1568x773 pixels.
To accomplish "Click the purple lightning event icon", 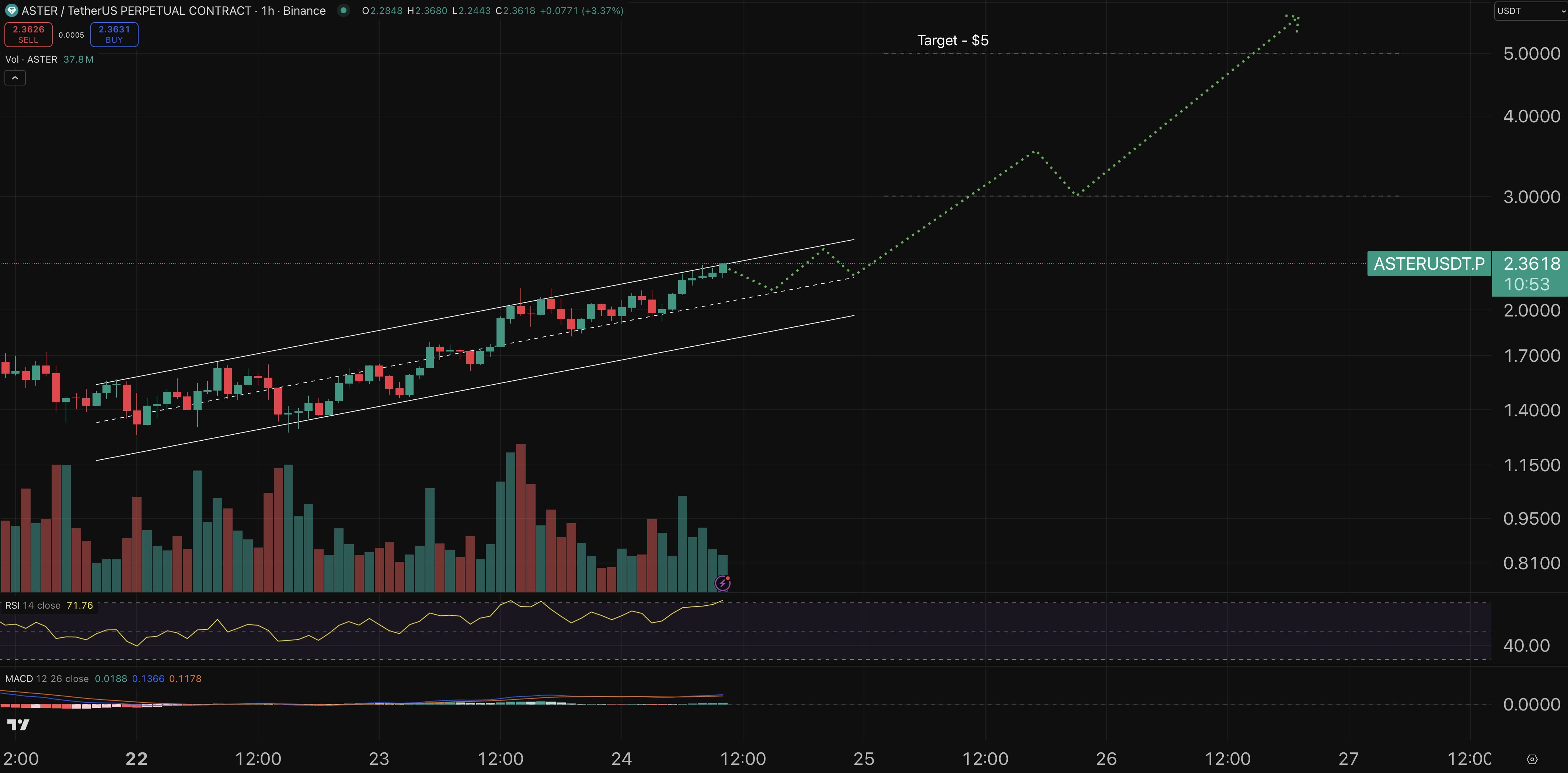I will pos(722,583).
